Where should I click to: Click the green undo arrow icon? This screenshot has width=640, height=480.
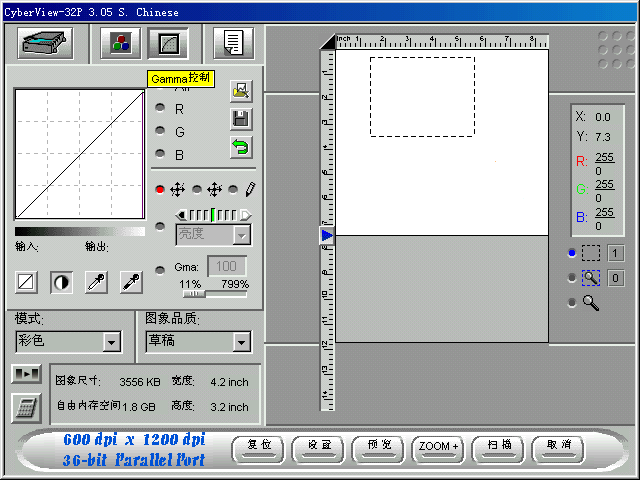click(x=241, y=147)
